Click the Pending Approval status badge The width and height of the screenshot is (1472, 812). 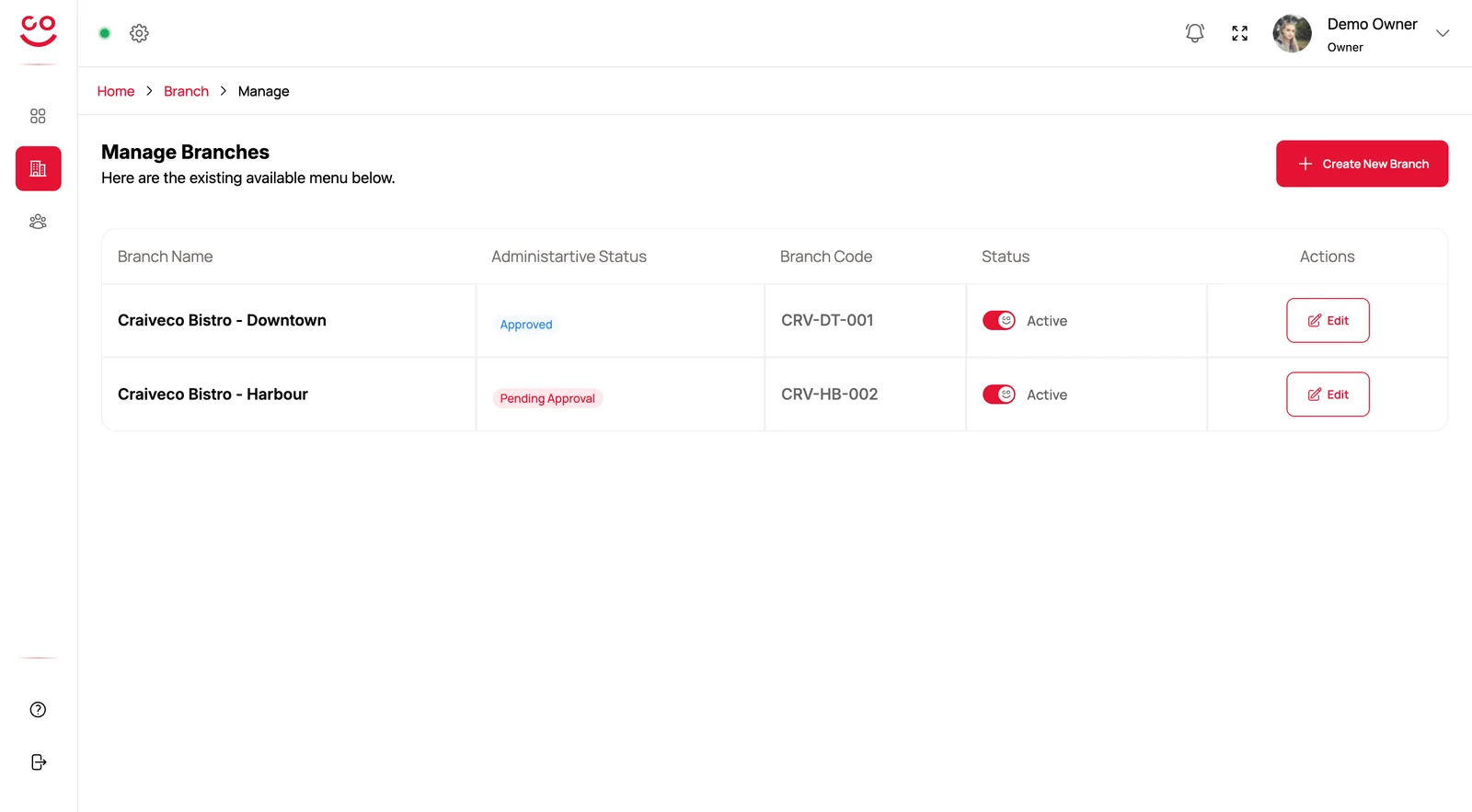547,398
